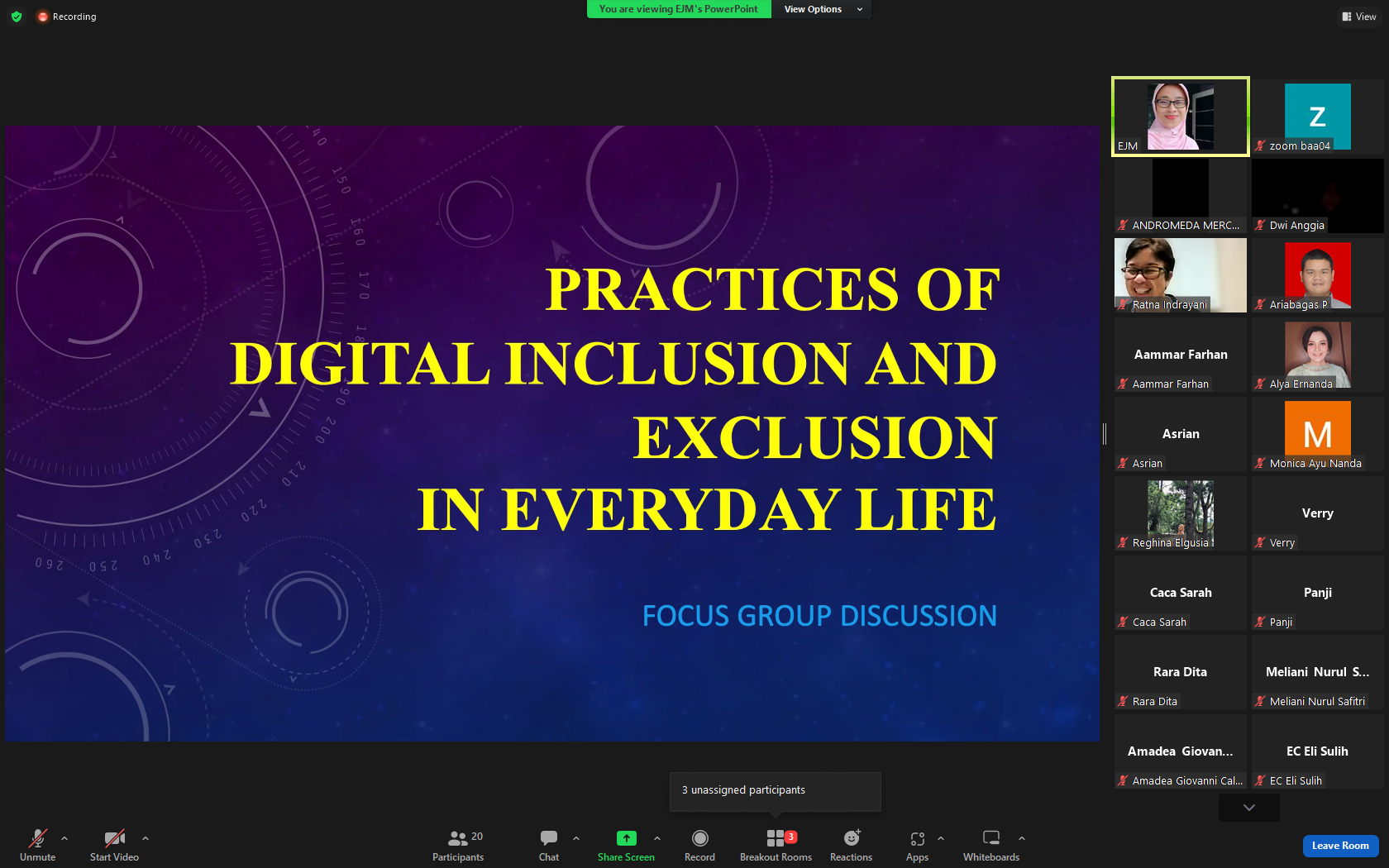This screenshot has height=868, width=1389.
Task: Select the ANDROMEDA MERC... participant tile
Action: (x=1181, y=196)
